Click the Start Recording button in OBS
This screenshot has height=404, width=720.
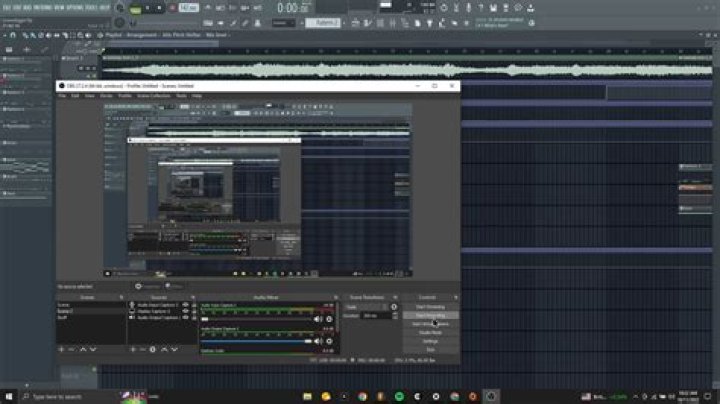coord(433,315)
